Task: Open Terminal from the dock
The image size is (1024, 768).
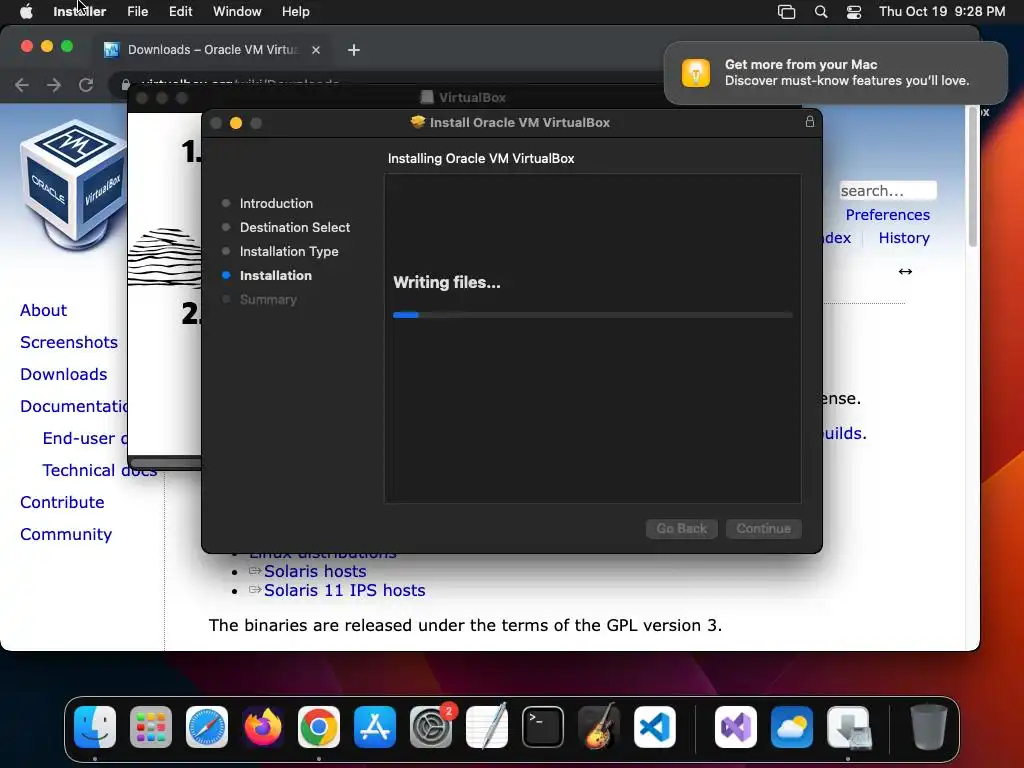Action: point(543,727)
